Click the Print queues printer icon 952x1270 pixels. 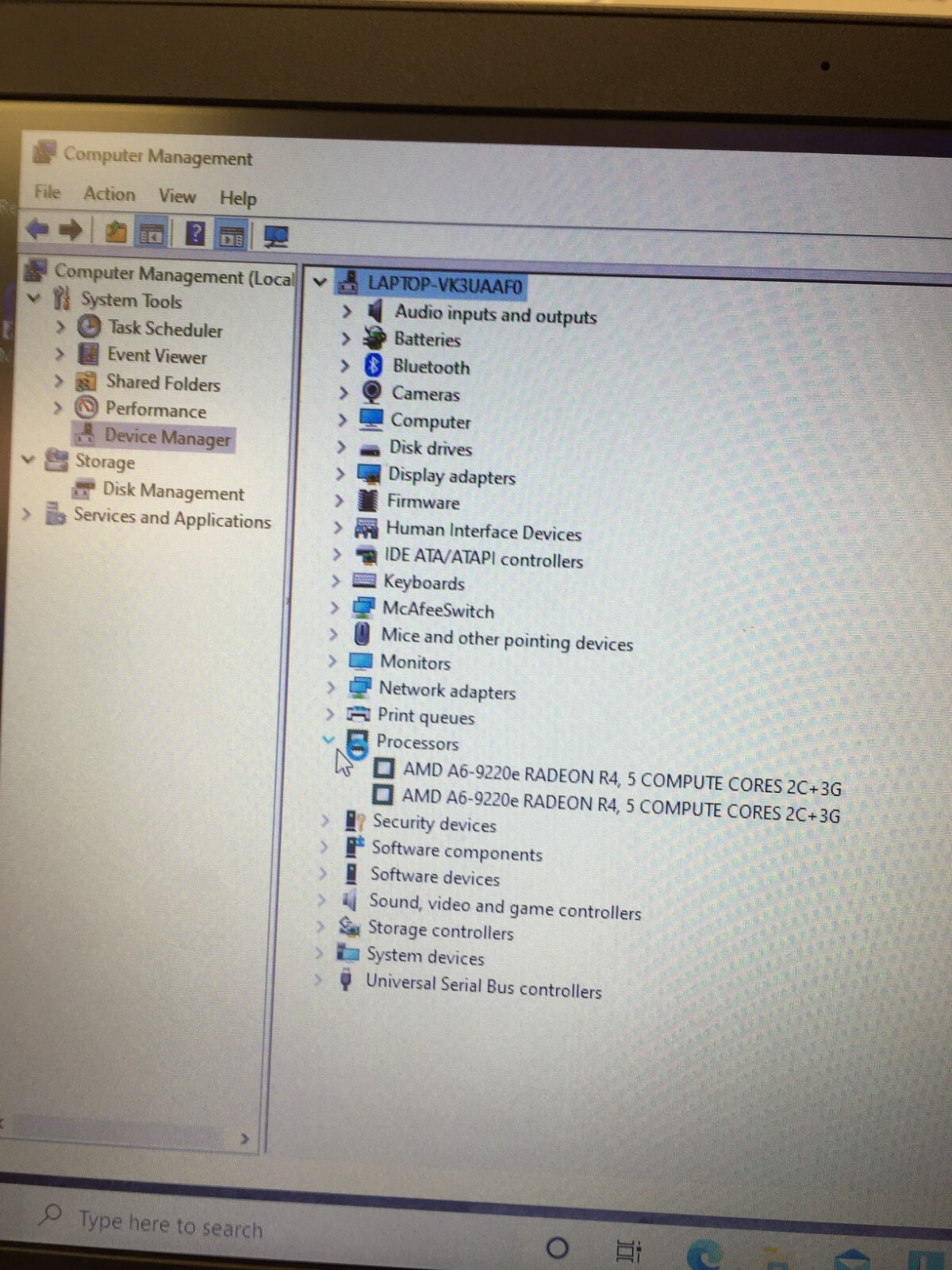[359, 714]
